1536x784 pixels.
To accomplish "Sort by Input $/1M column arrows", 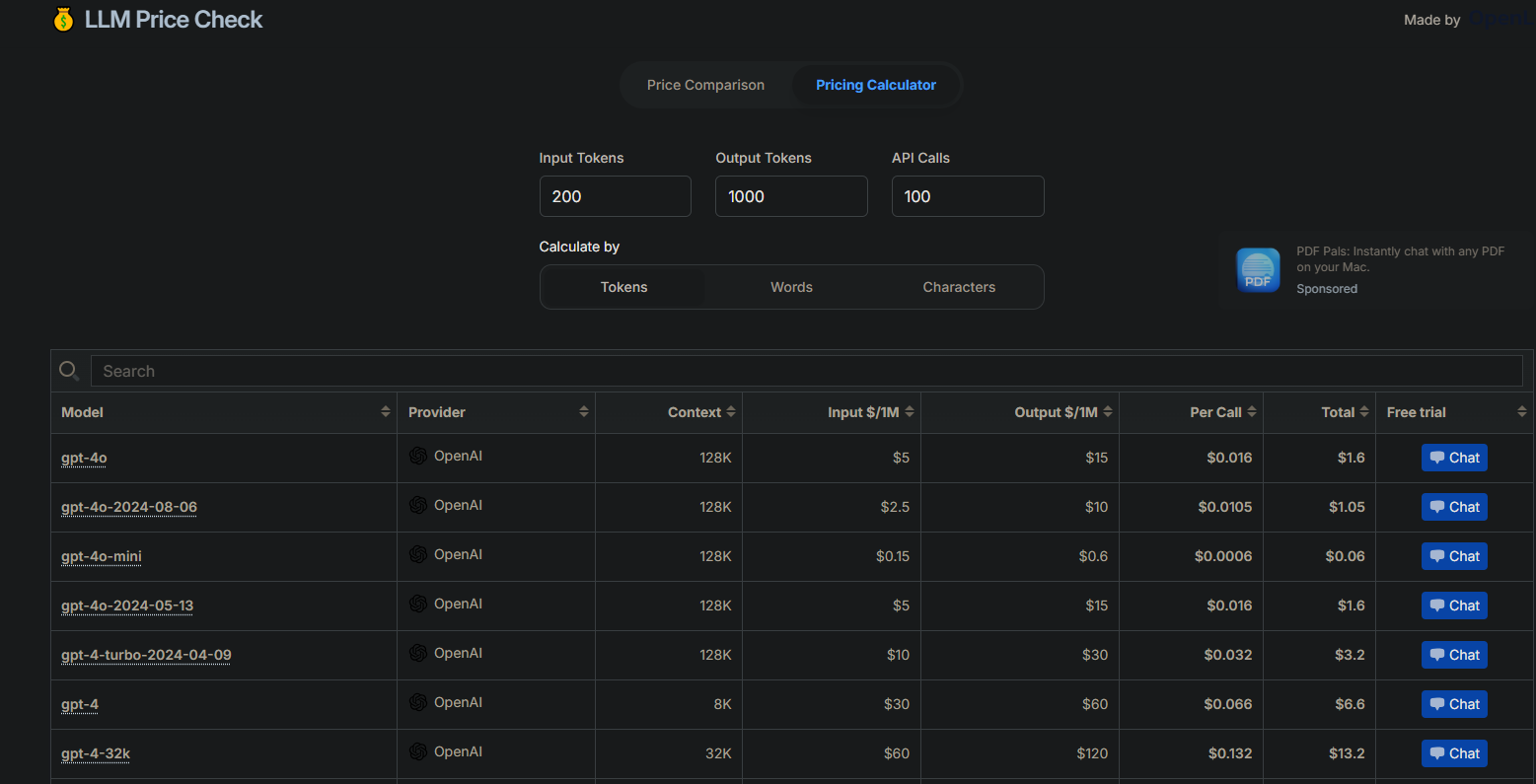I will (x=910, y=412).
